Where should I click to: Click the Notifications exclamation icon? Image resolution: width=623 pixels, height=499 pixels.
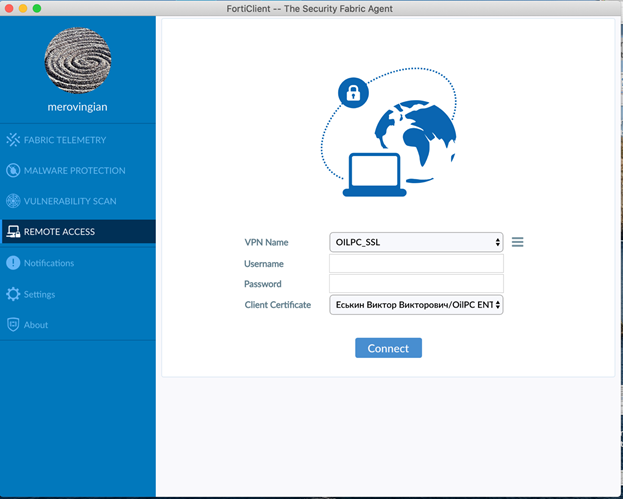coord(13,263)
